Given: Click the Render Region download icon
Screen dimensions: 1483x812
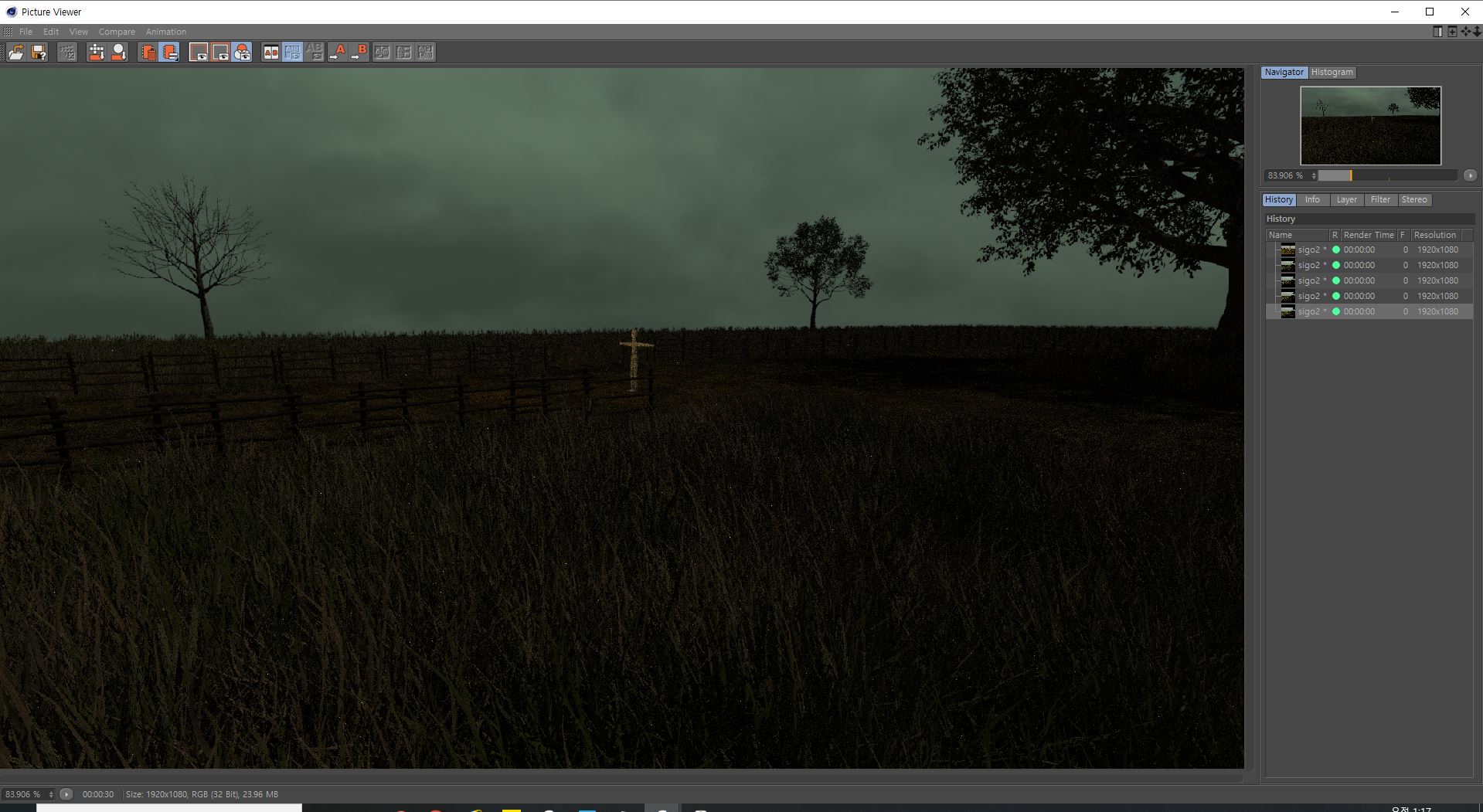Looking at the screenshot, I should pyautogui.click(x=97, y=52).
